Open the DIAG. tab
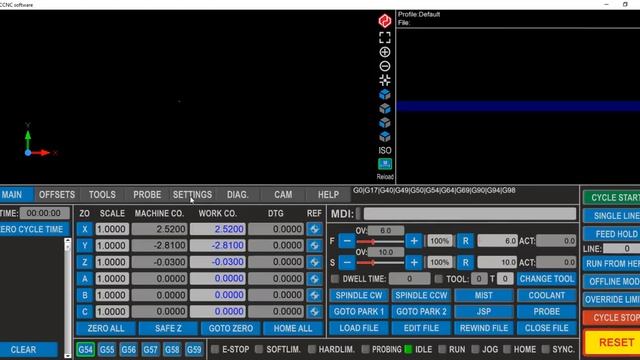The width and height of the screenshot is (640, 360). click(x=238, y=195)
